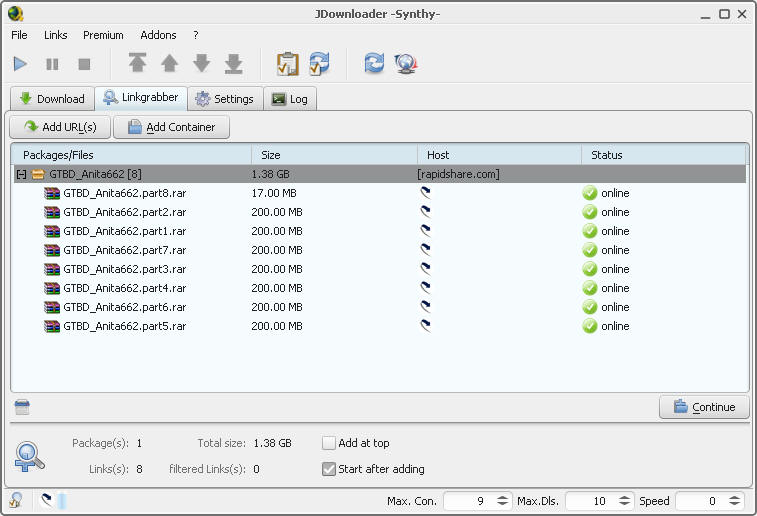
Task: Adjust the Max. Con. spinner arrows
Action: (x=503, y=501)
